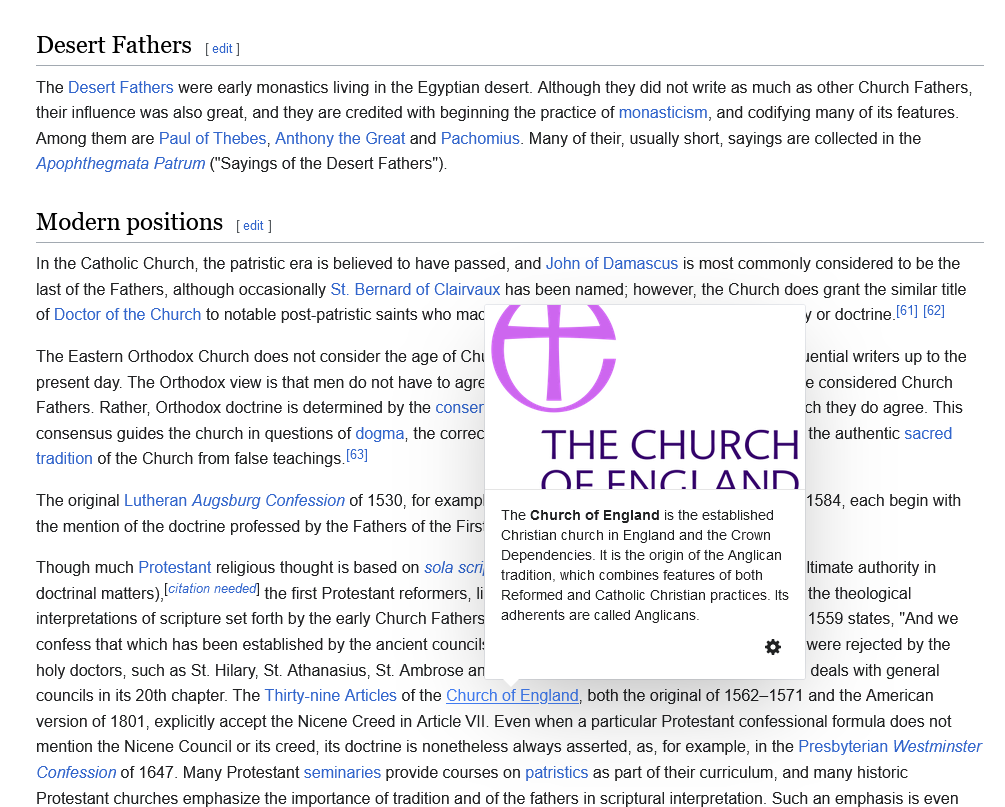The image size is (1005, 807).
Task: Follow the dogma link
Action: 379,434
